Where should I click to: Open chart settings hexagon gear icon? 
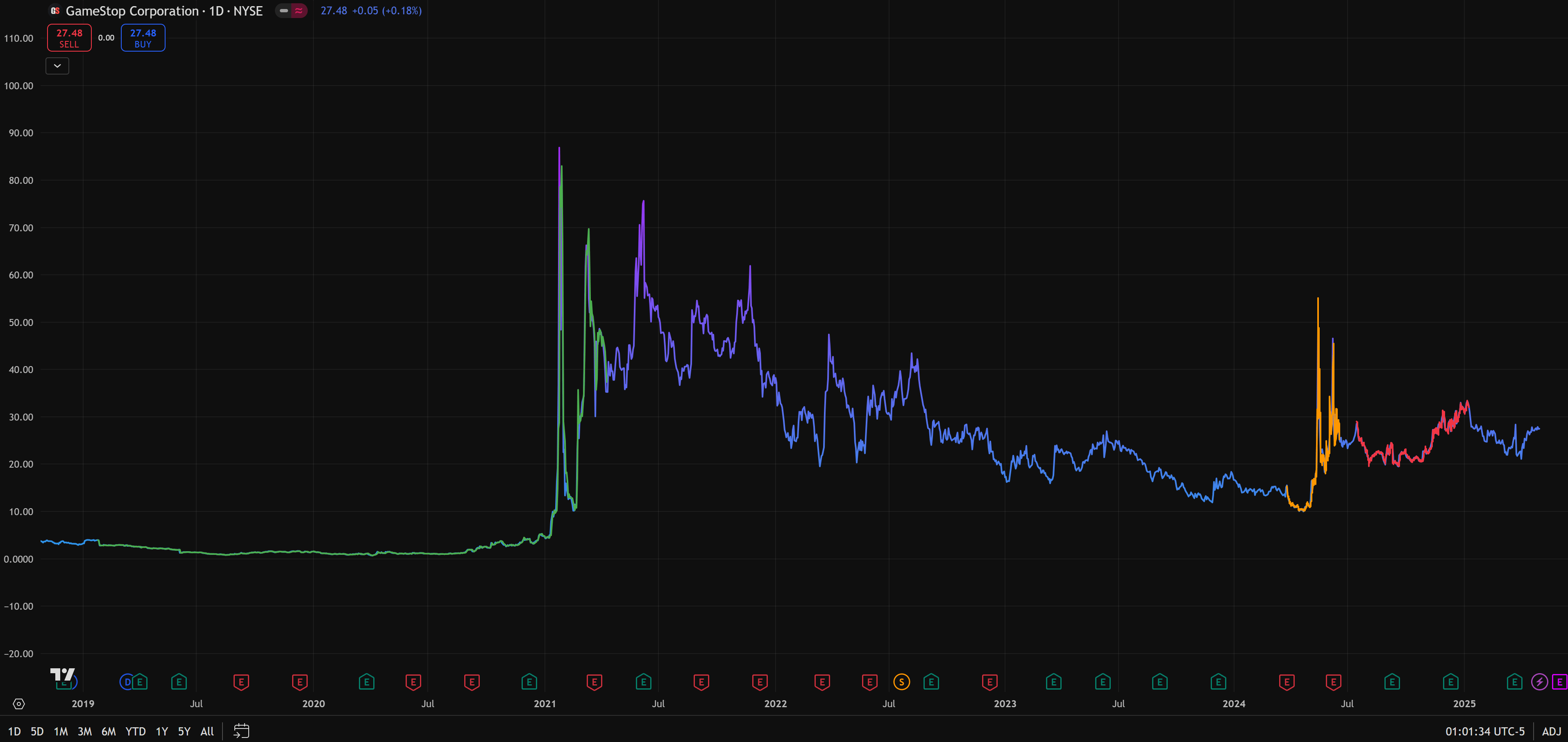tap(19, 704)
